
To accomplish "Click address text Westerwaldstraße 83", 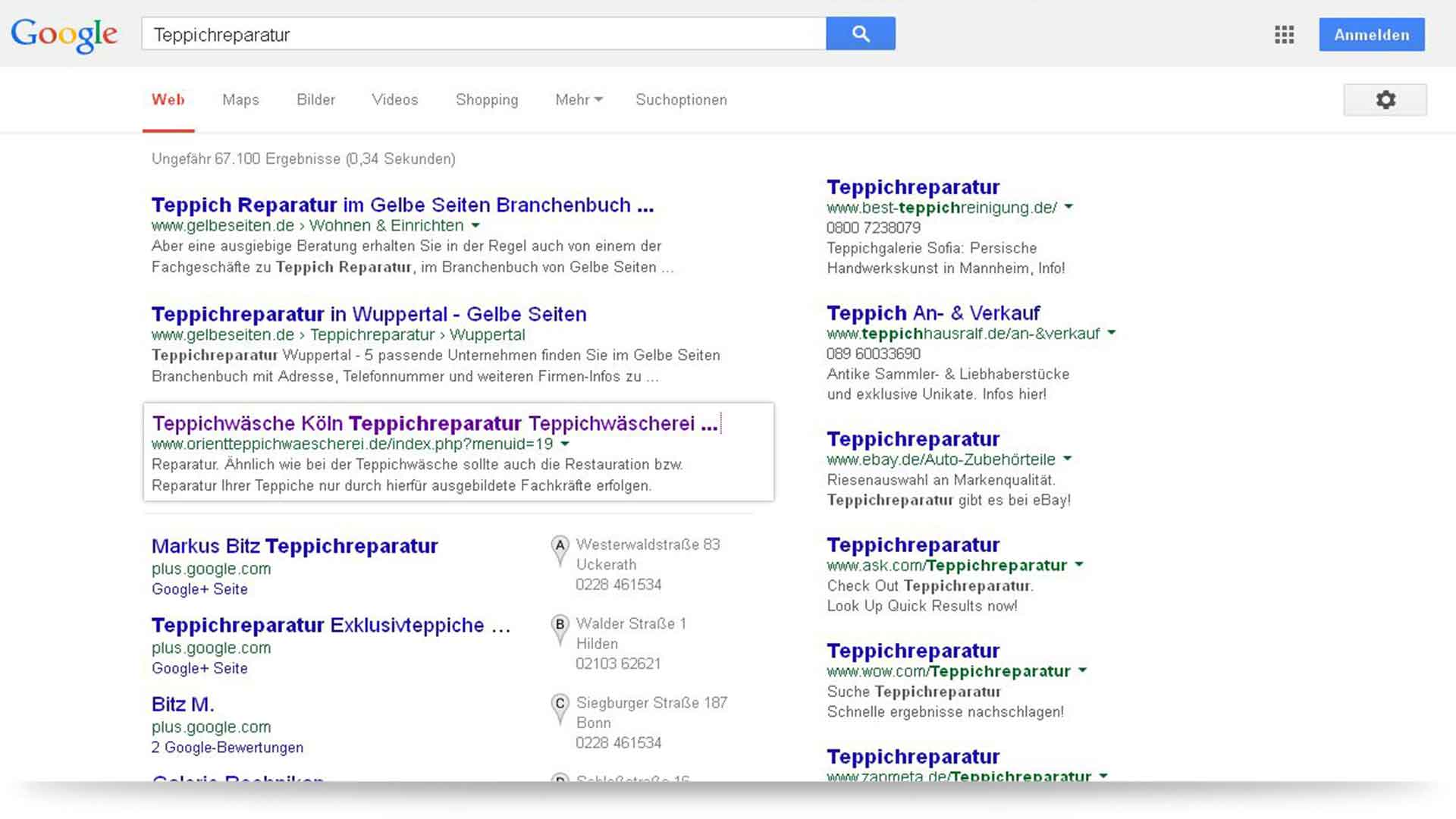I will [648, 544].
